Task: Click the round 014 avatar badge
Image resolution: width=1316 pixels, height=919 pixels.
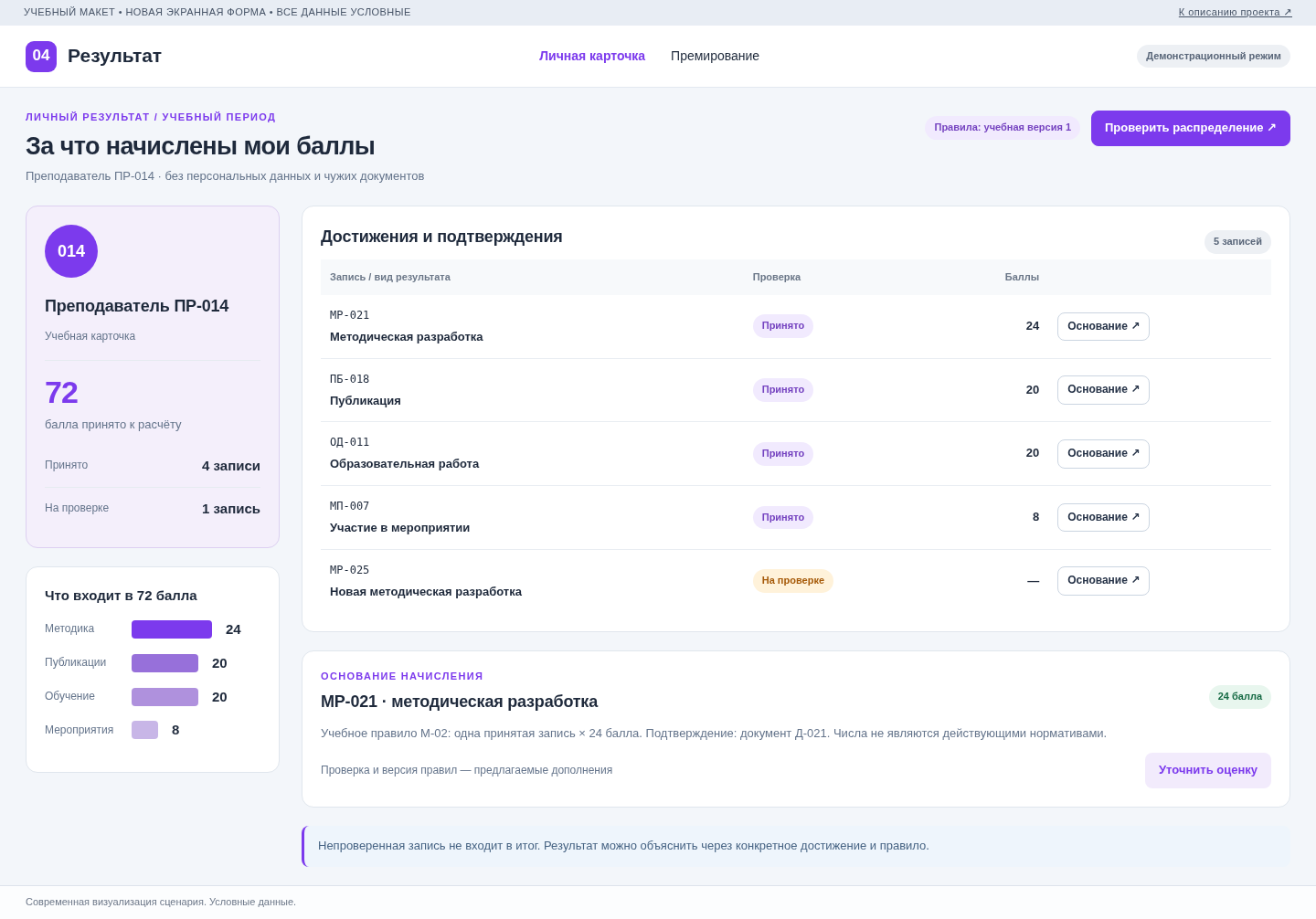Action: pyautogui.click(x=71, y=251)
